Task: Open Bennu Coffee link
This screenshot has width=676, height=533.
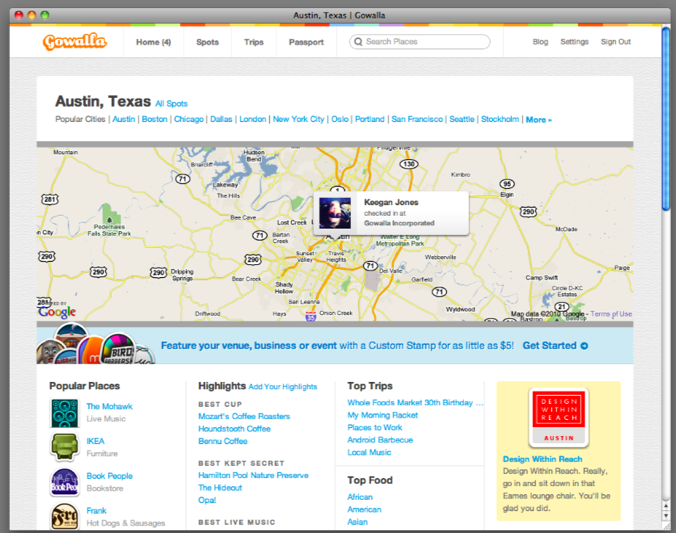Action: [223, 441]
